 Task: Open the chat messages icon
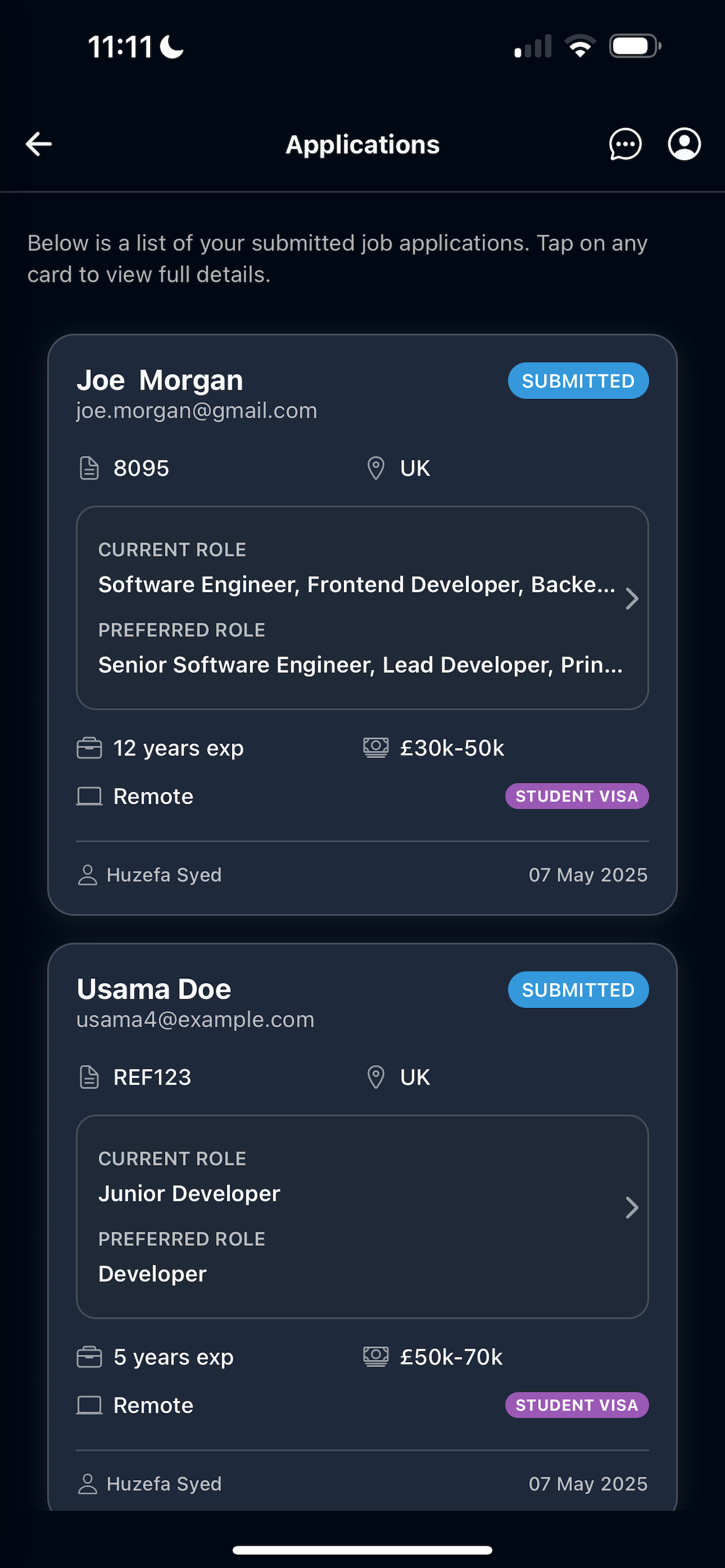point(625,144)
